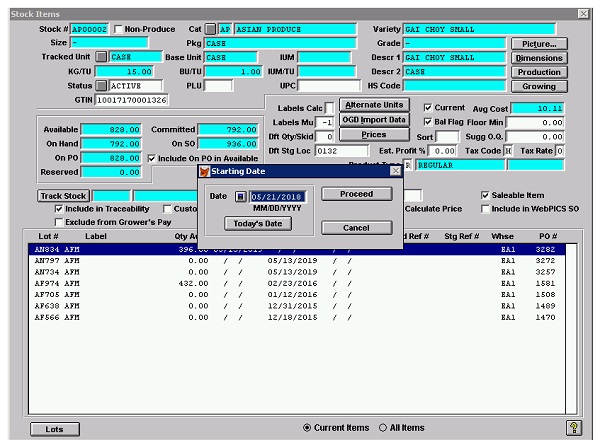Image resolution: width=600 pixels, height=447 pixels.
Task: Click the Status lookup icon
Action: pyautogui.click(x=102, y=86)
